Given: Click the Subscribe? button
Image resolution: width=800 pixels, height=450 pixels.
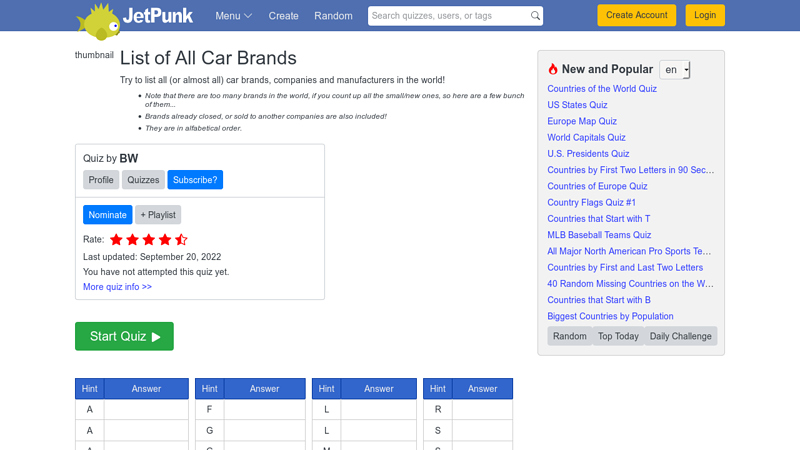Looking at the screenshot, I should coord(195,180).
